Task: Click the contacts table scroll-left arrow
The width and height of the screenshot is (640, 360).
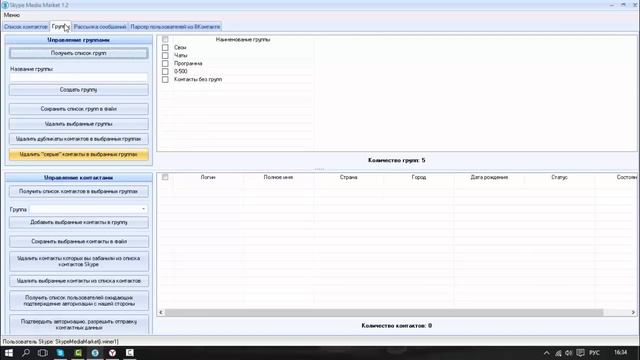Action: pos(161,312)
